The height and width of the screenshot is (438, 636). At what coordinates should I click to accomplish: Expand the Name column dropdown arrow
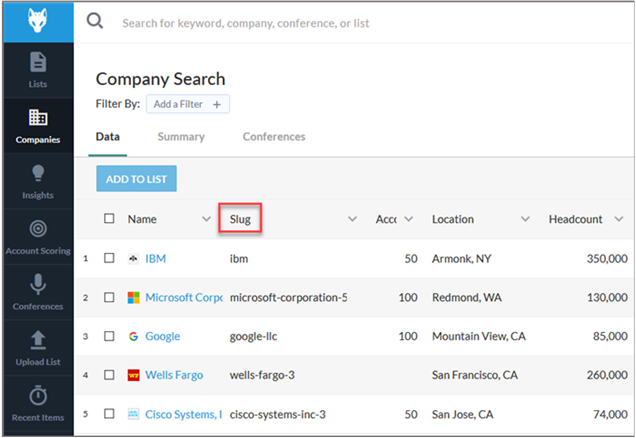click(205, 219)
